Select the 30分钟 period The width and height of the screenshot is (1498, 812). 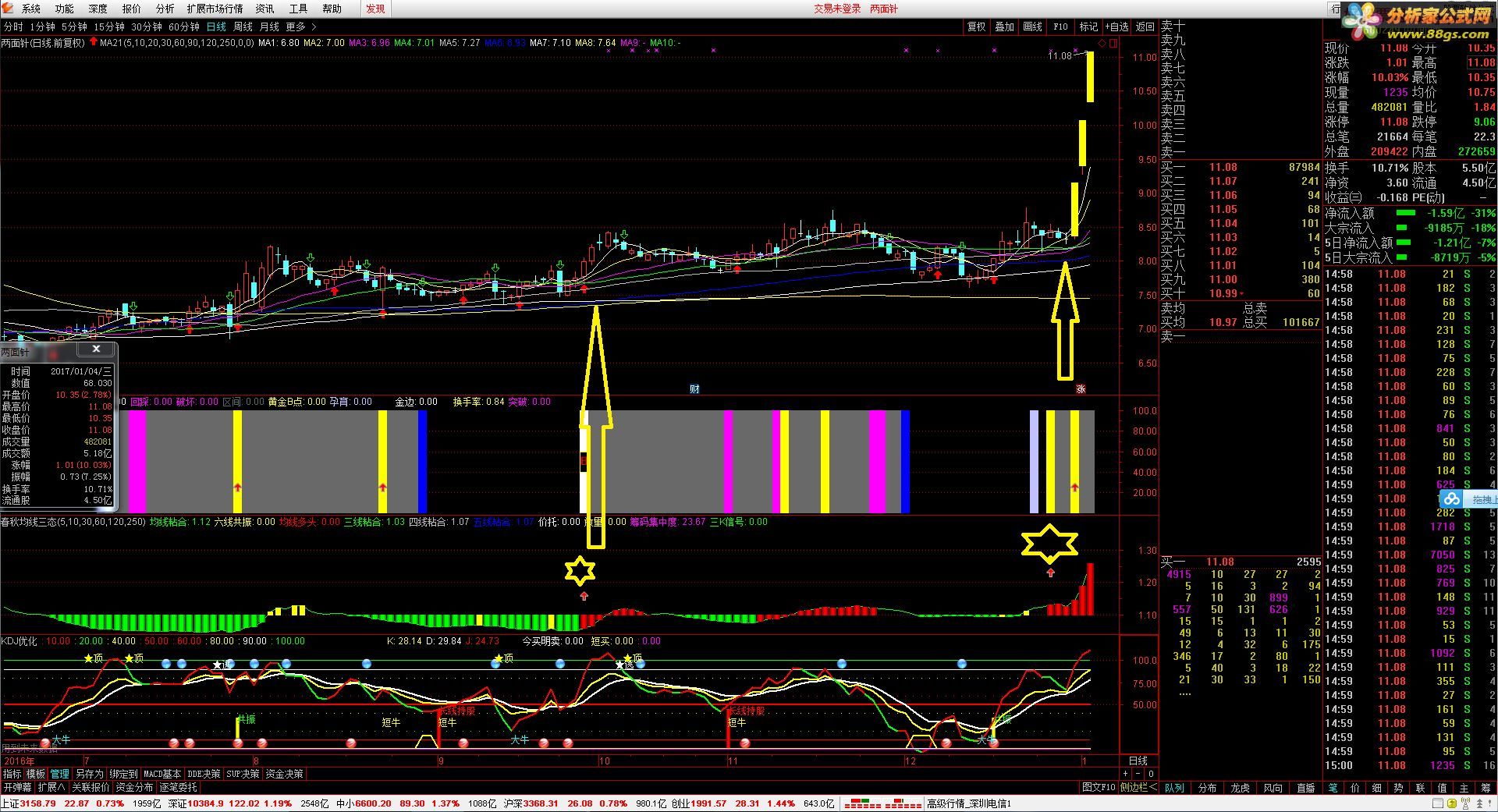click(x=147, y=27)
